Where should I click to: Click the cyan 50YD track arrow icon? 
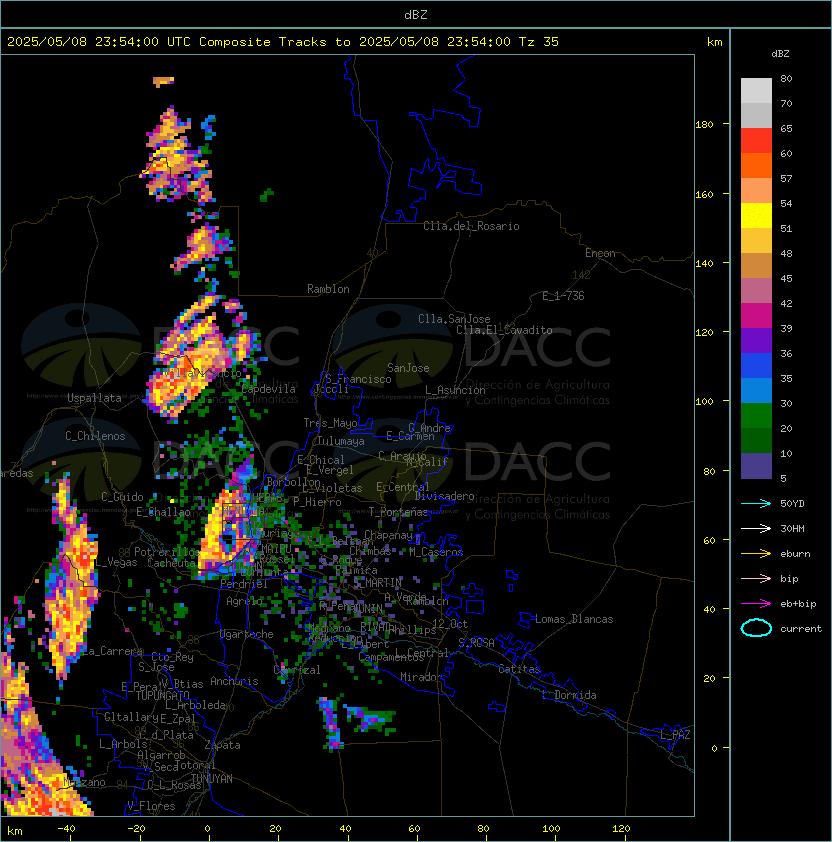(x=756, y=503)
